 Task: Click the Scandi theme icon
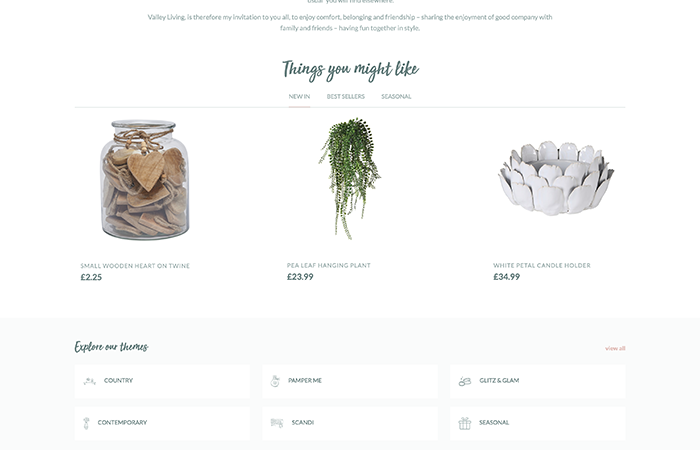(277, 423)
